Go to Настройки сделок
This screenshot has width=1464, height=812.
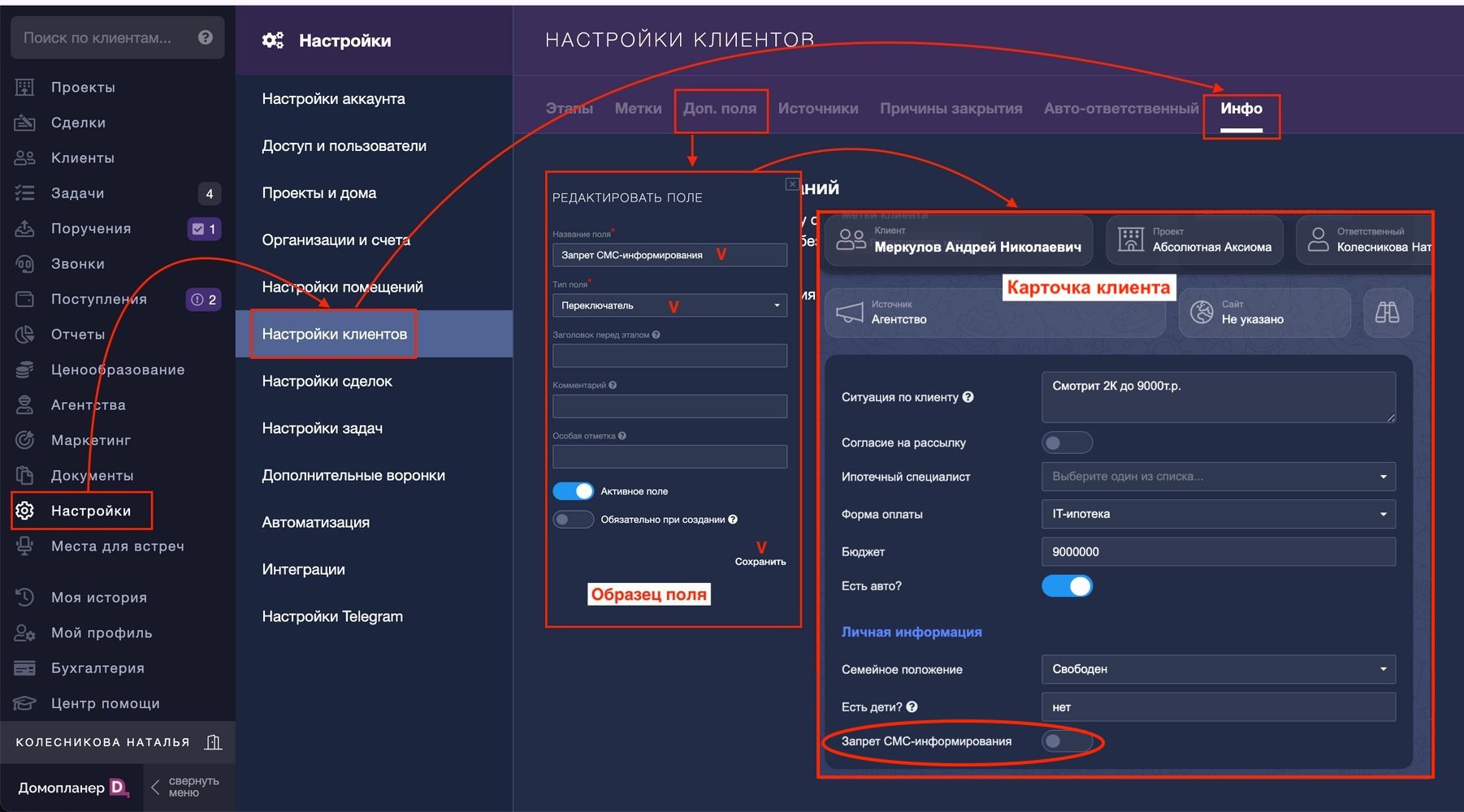pyautogui.click(x=327, y=382)
